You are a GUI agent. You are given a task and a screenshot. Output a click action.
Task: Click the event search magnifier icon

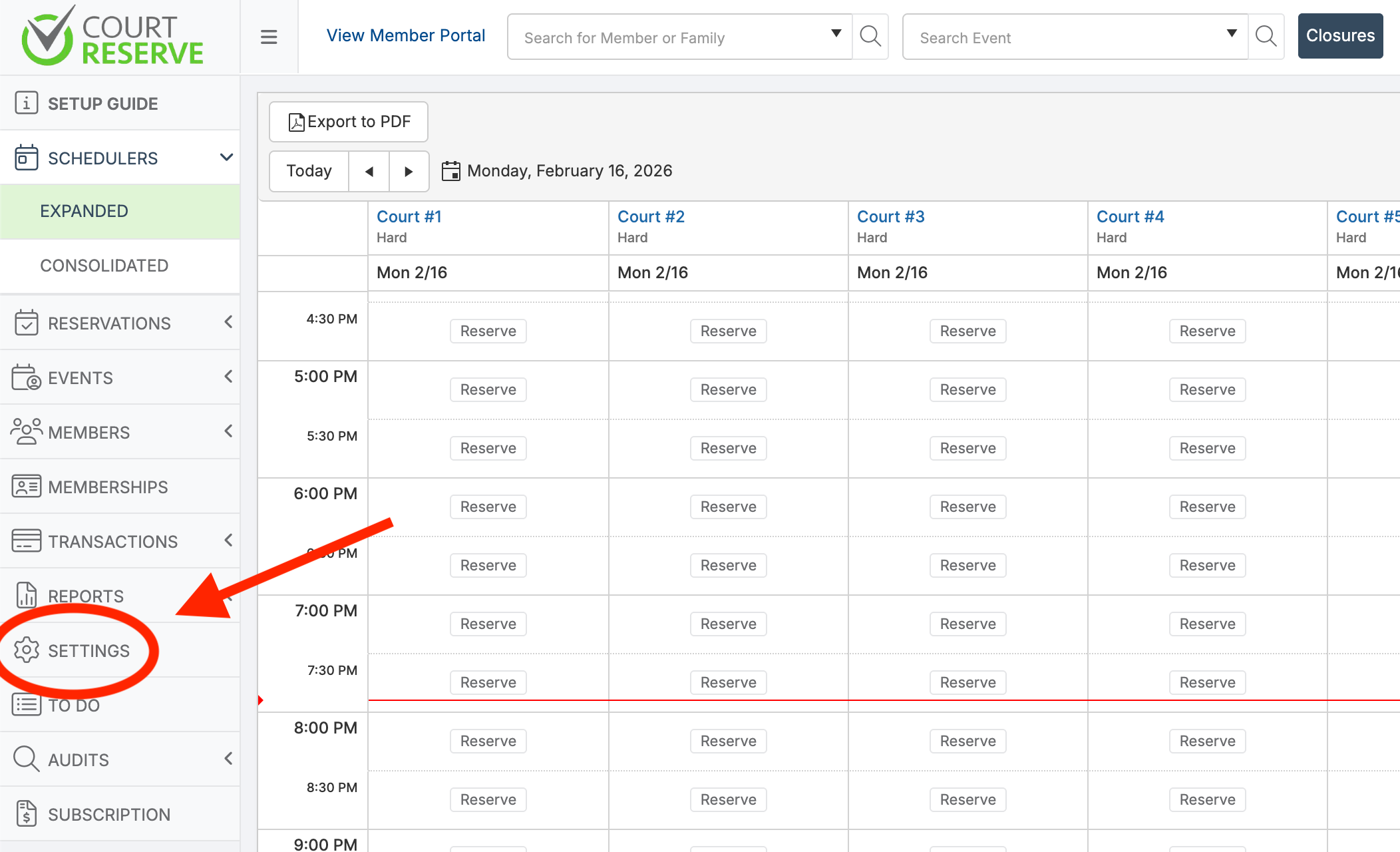[x=1266, y=37]
